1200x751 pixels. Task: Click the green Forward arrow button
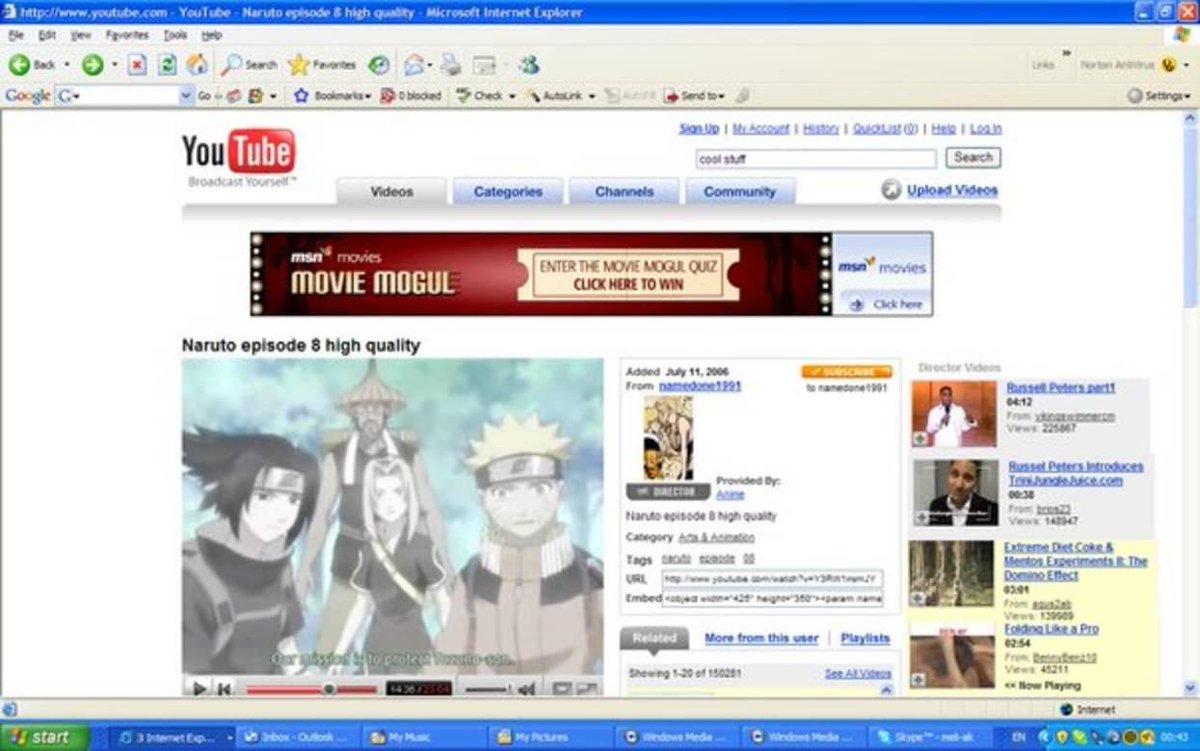pos(92,65)
